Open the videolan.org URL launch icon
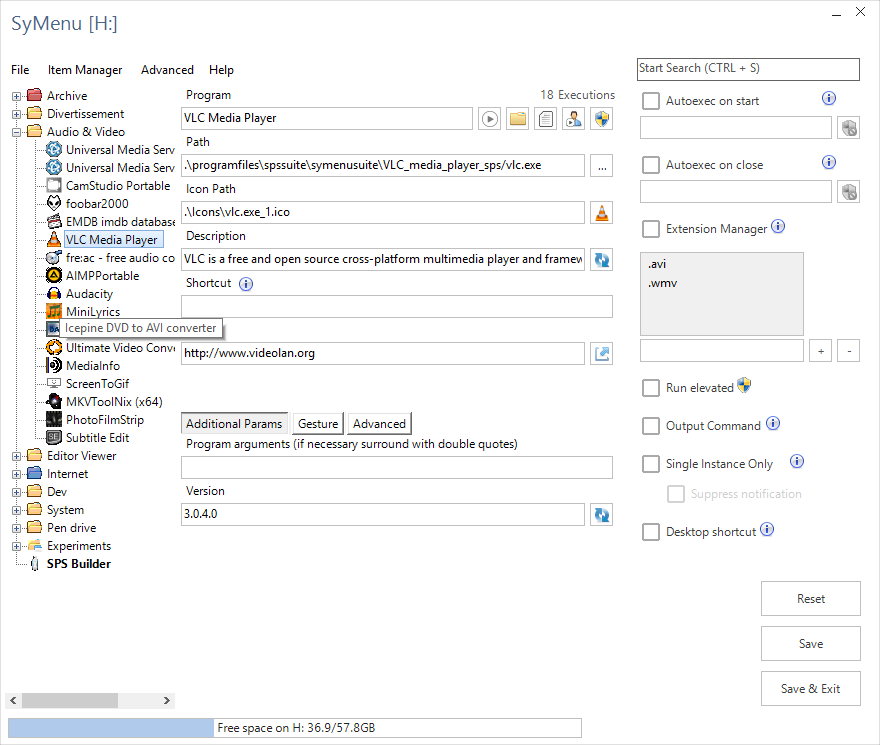This screenshot has height=745, width=880. 602,354
